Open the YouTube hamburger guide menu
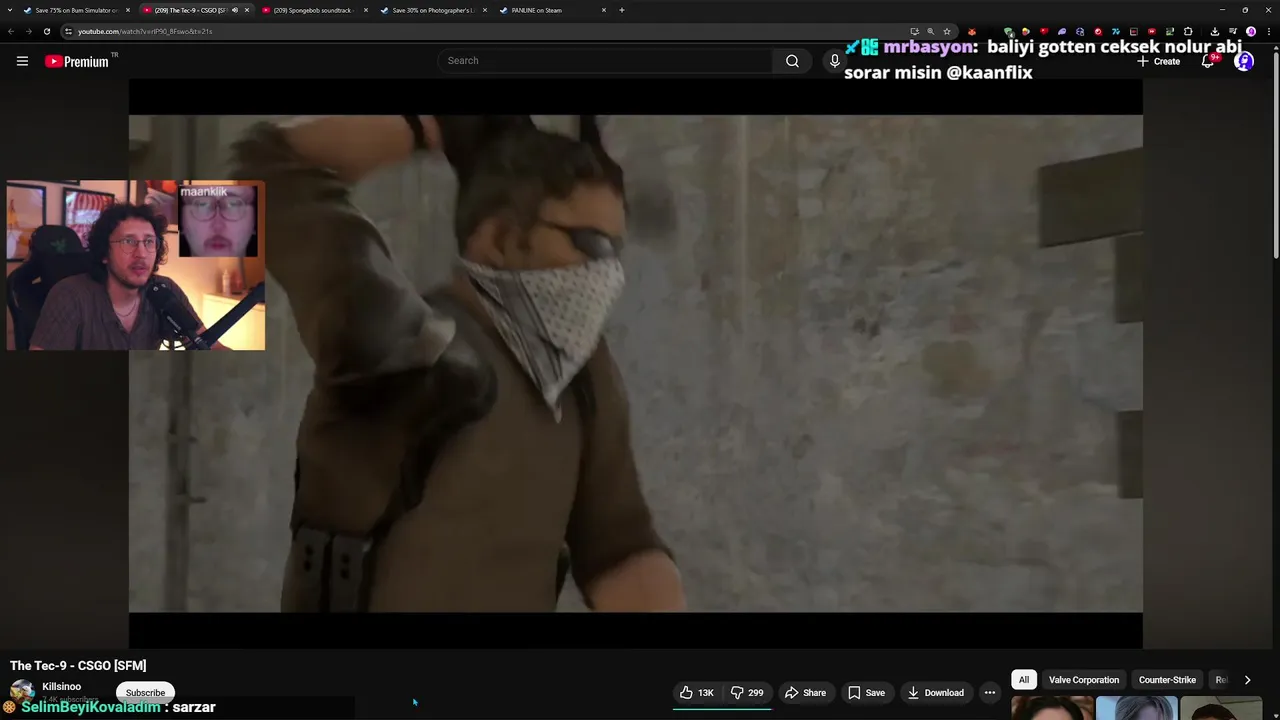 pyautogui.click(x=22, y=61)
